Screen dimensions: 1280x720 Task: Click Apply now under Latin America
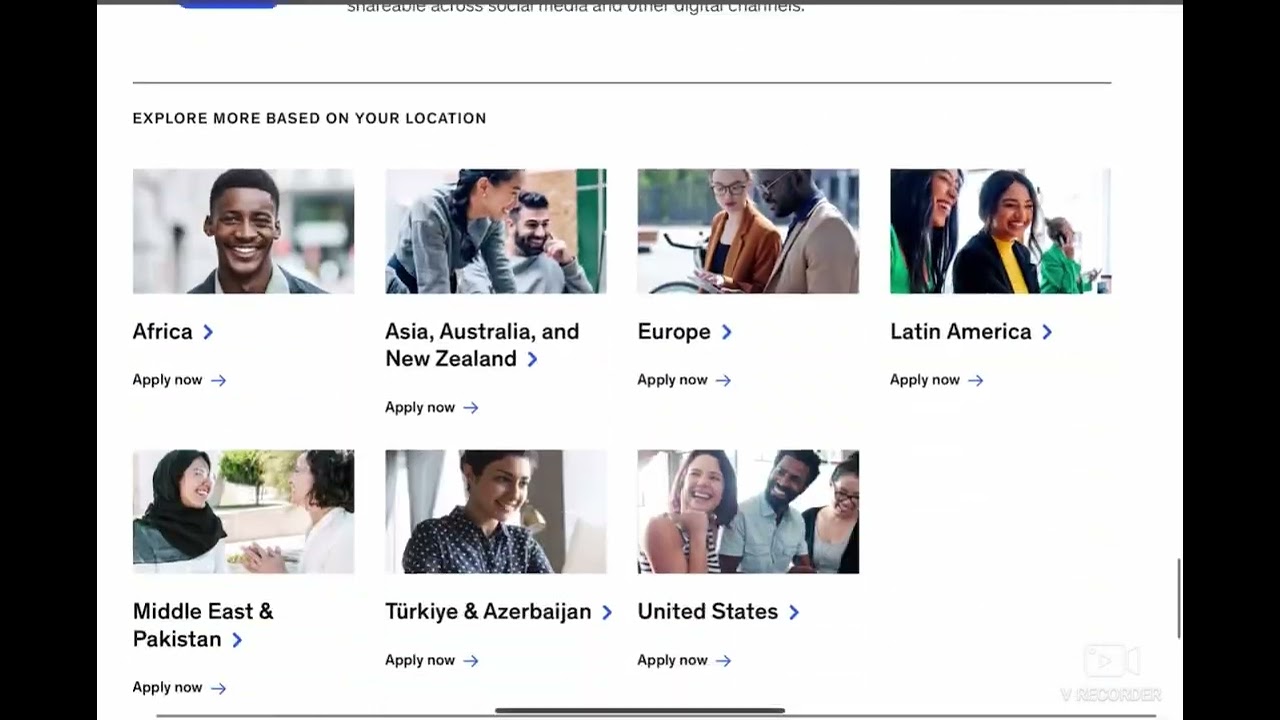[x=925, y=380]
